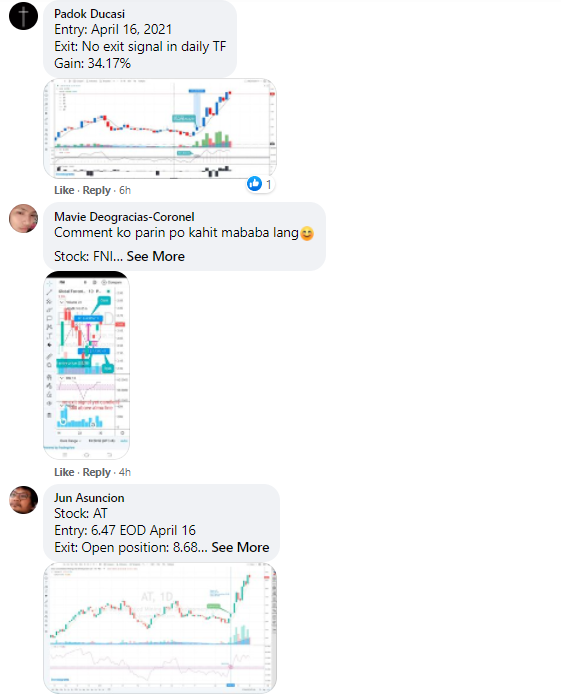The image size is (561, 698).
Task: Open Mavie's FNI mobile chart screenshot
Action: point(86,365)
